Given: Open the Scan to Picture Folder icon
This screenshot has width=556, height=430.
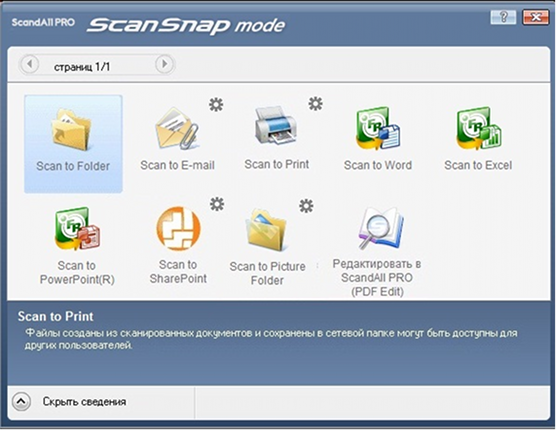Looking at the screenshot, I should 267,230.
